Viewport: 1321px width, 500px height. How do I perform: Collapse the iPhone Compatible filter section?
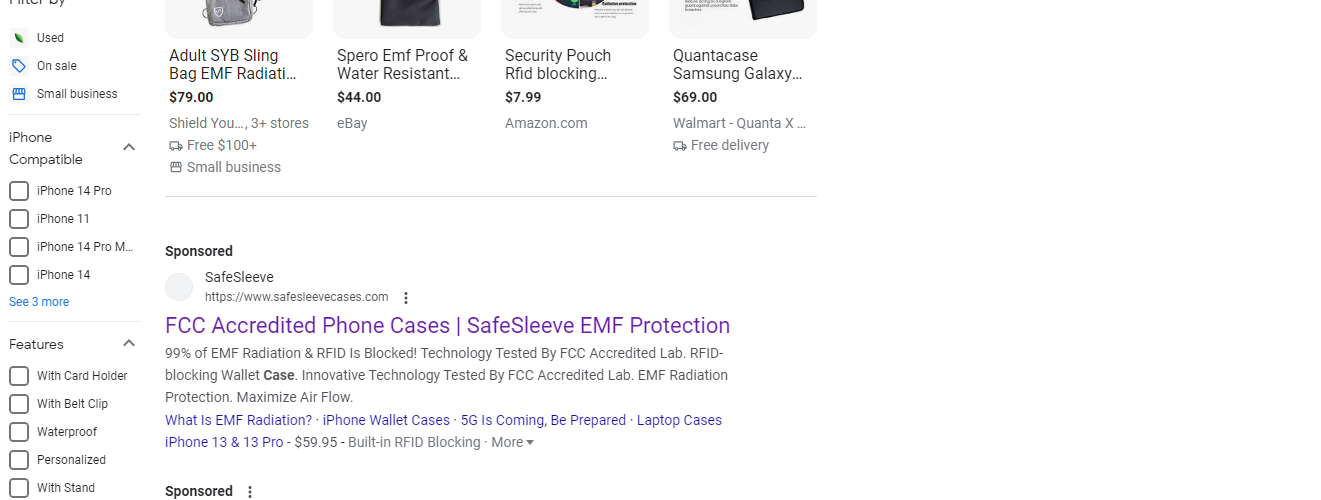point(129,148)
